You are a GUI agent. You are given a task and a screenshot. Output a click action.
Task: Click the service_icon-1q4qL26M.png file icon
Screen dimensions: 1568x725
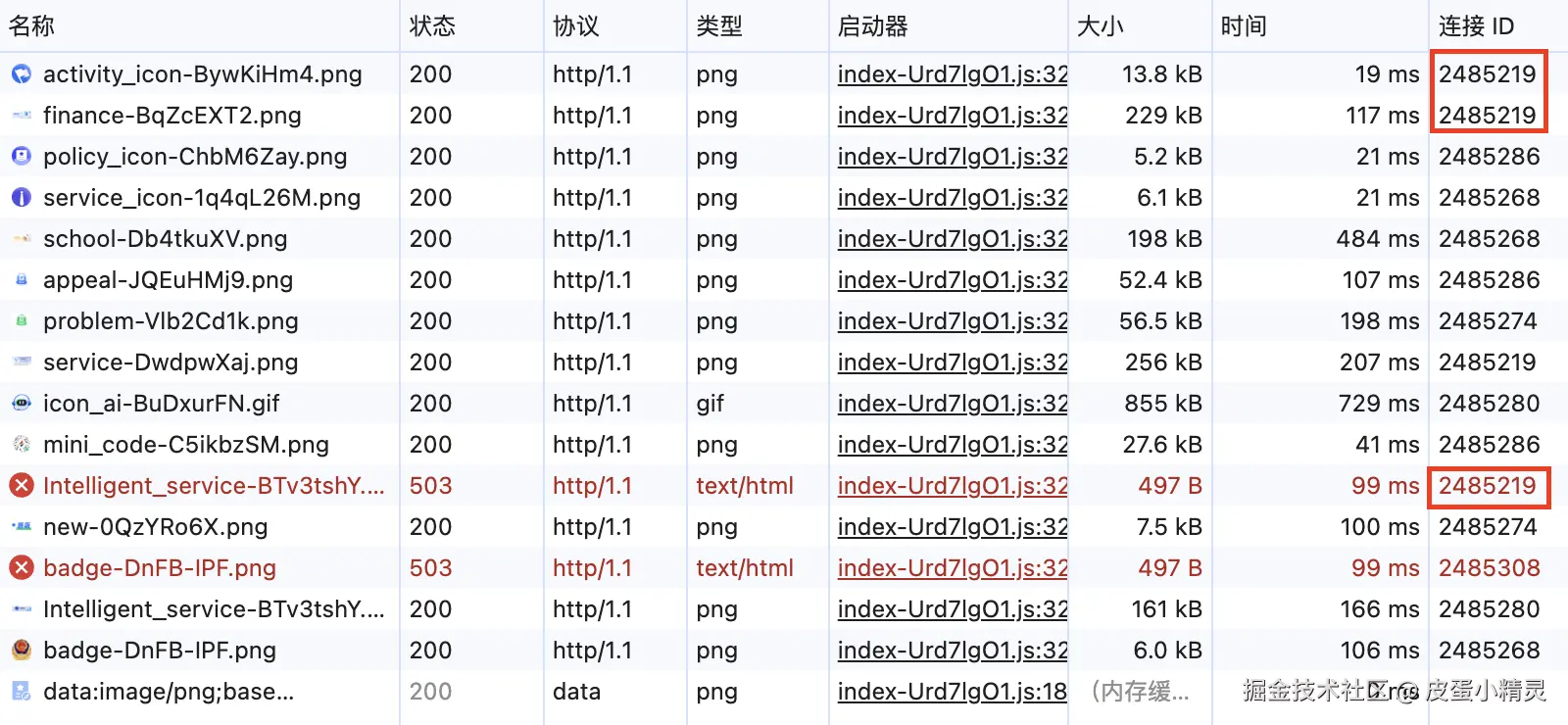[21, 197]
